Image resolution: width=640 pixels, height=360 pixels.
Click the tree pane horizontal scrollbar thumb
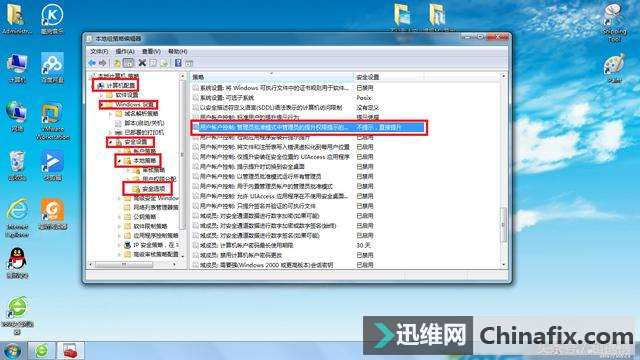point(124,264)
